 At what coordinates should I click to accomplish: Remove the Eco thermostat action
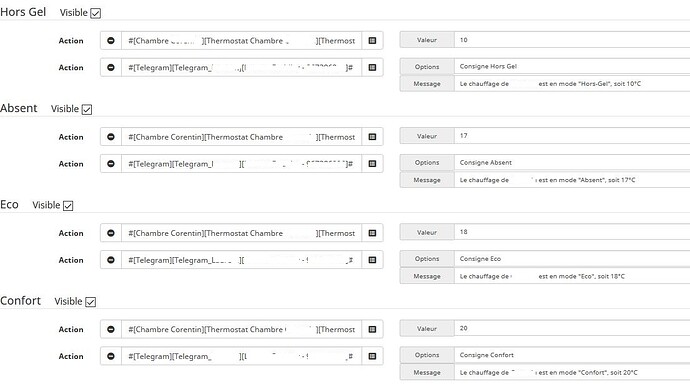click(111, 233)
